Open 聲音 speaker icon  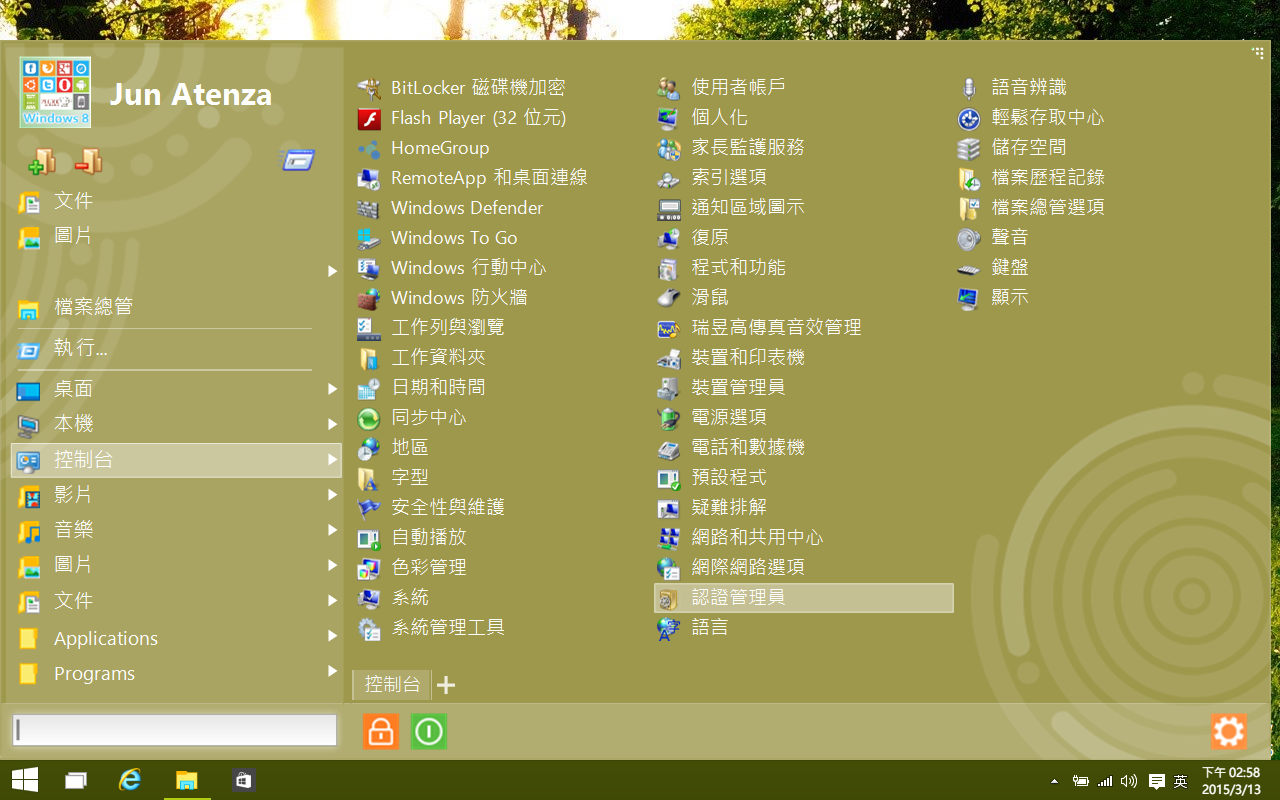969,238
